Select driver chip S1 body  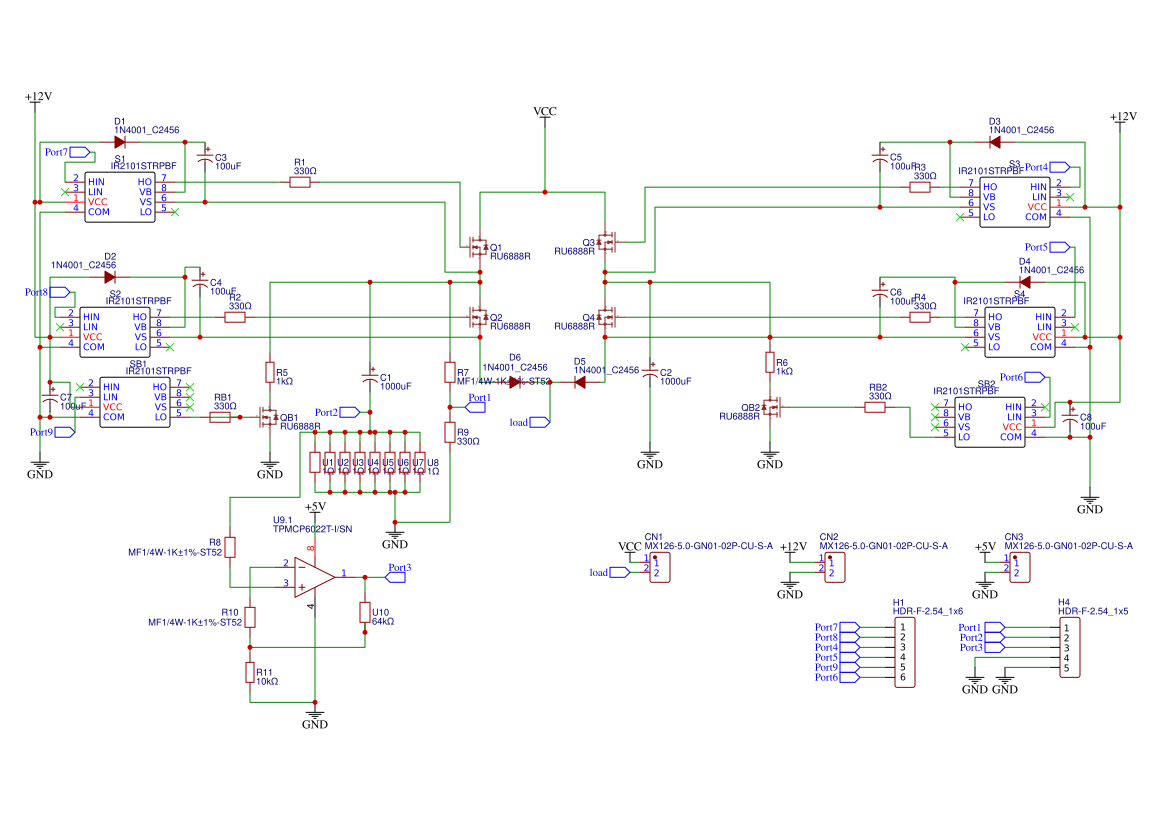click(119, 197)
